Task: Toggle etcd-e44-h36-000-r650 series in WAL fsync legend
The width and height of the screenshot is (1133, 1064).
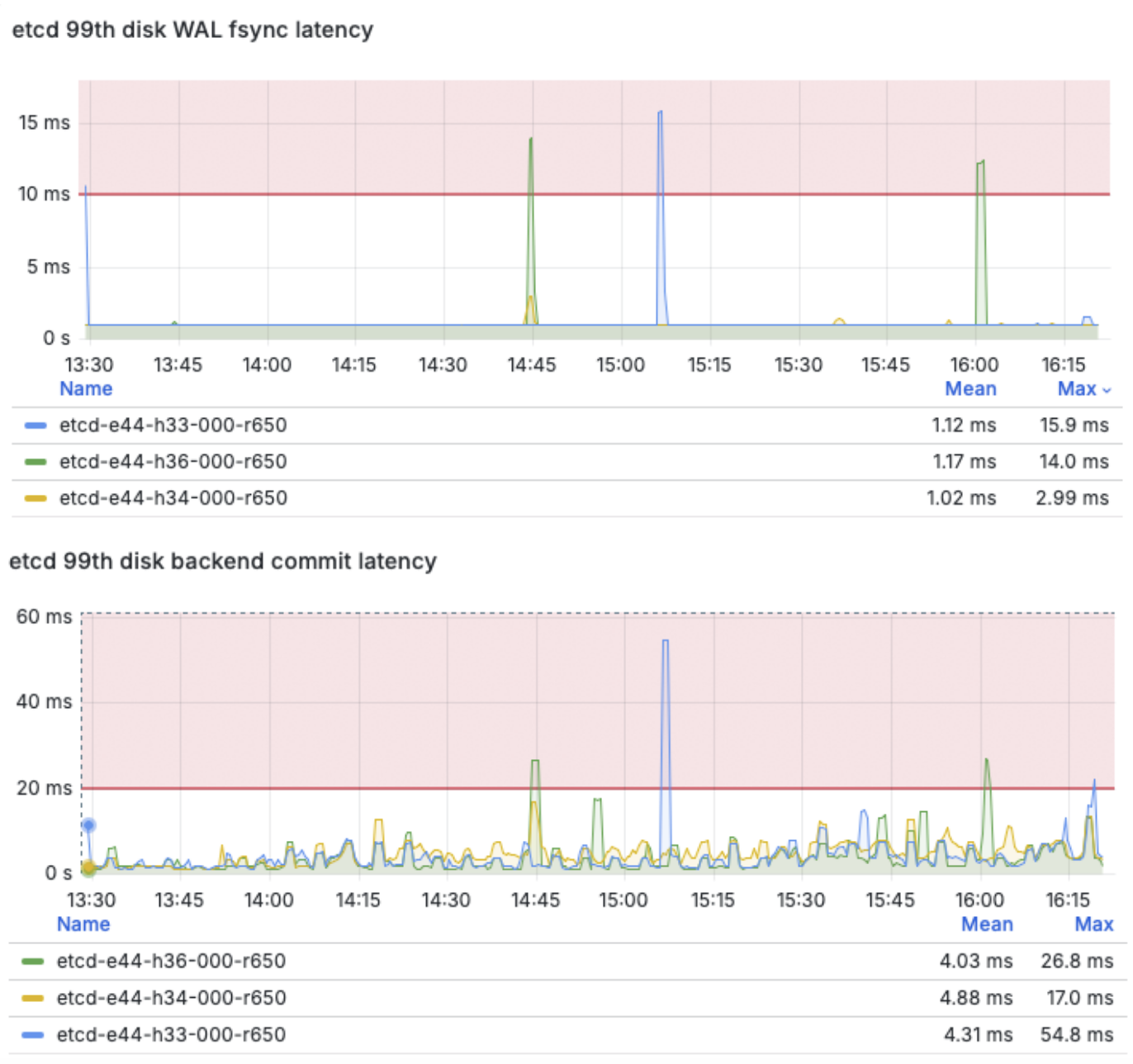Action: pyautogui.click(x=173, y=462)
